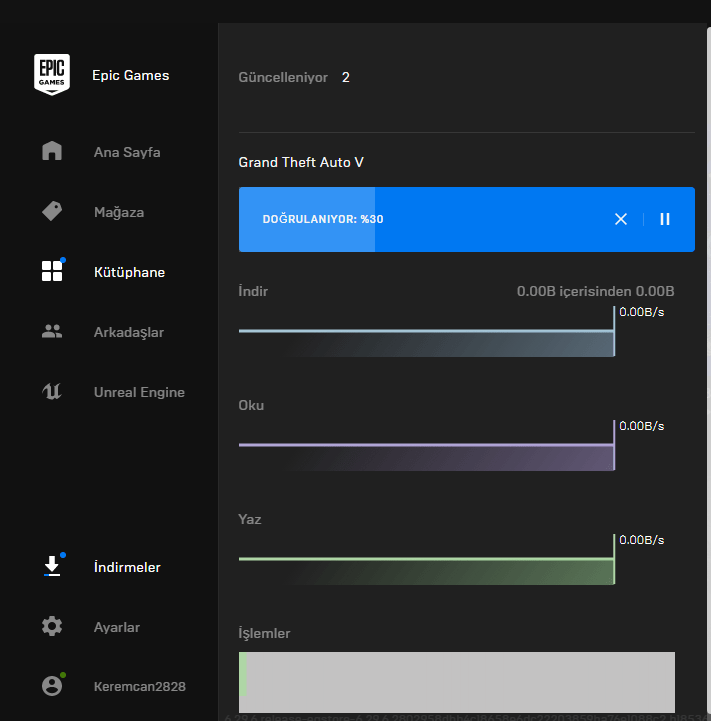This screenshot has width=711, height=721.
Task: Open İndirmeler using the download arrow icon
Action: click(x=52, y=567)
